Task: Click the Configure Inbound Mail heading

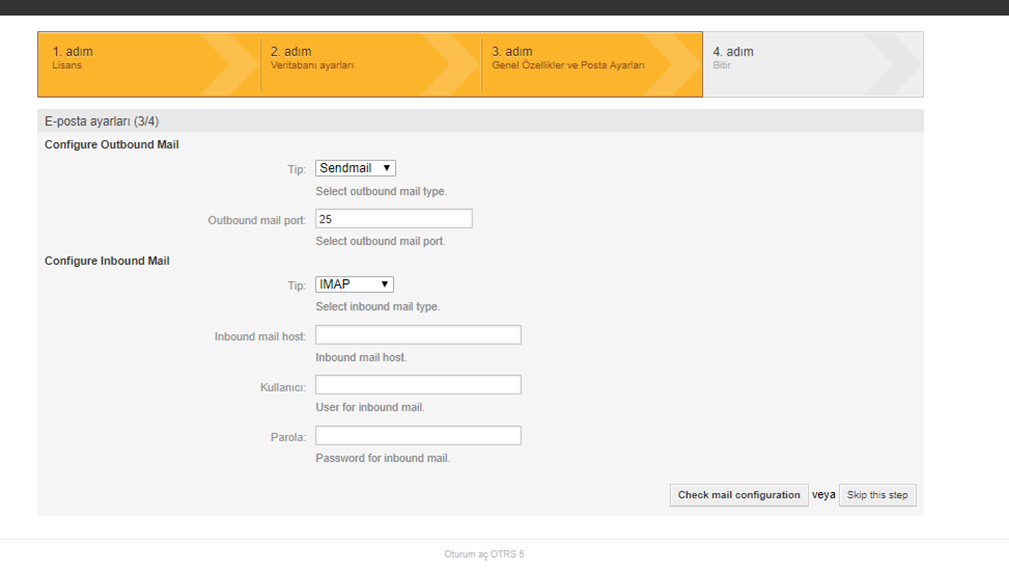Action: click(107, 261)
